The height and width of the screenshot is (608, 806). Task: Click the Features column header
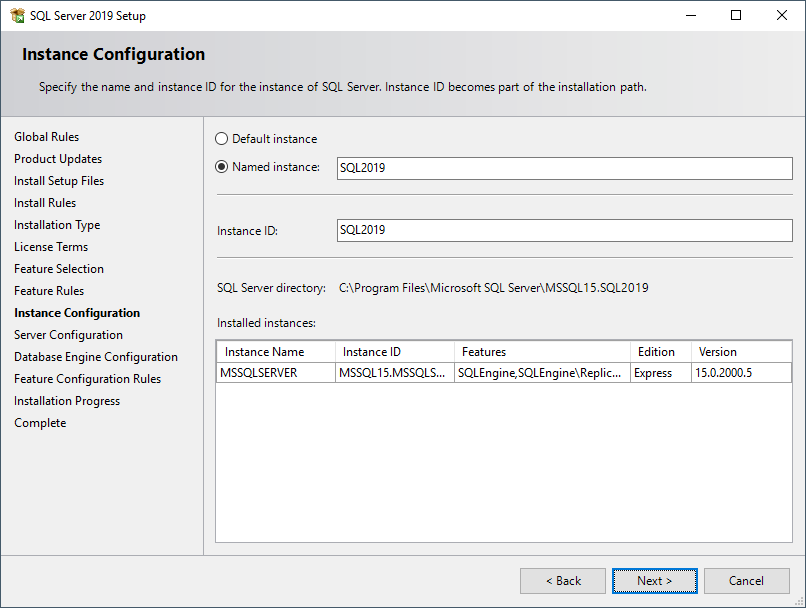(x=542, y=352)
